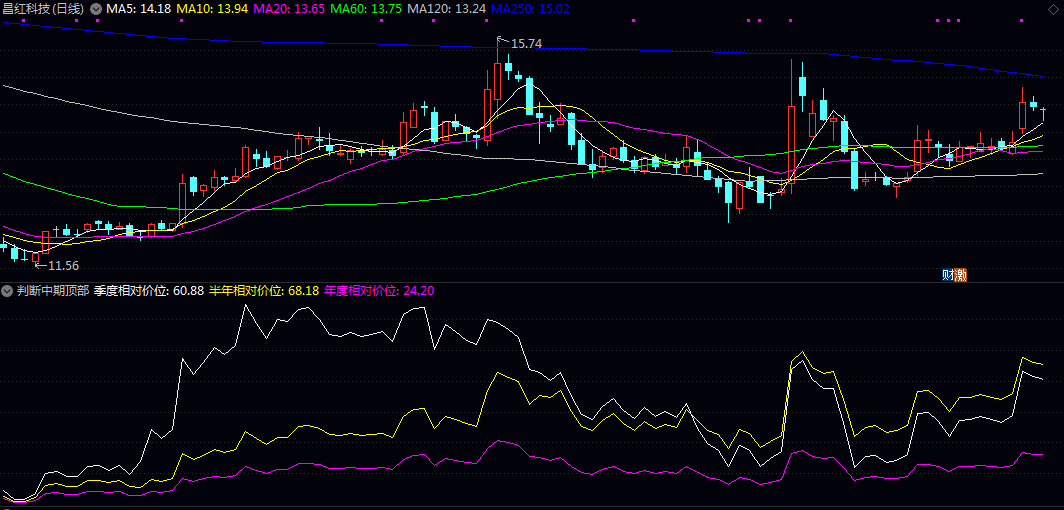1064x510 pixels.
Task: Select the MA250: 15.02 label
Action: (x=530, y=9)
